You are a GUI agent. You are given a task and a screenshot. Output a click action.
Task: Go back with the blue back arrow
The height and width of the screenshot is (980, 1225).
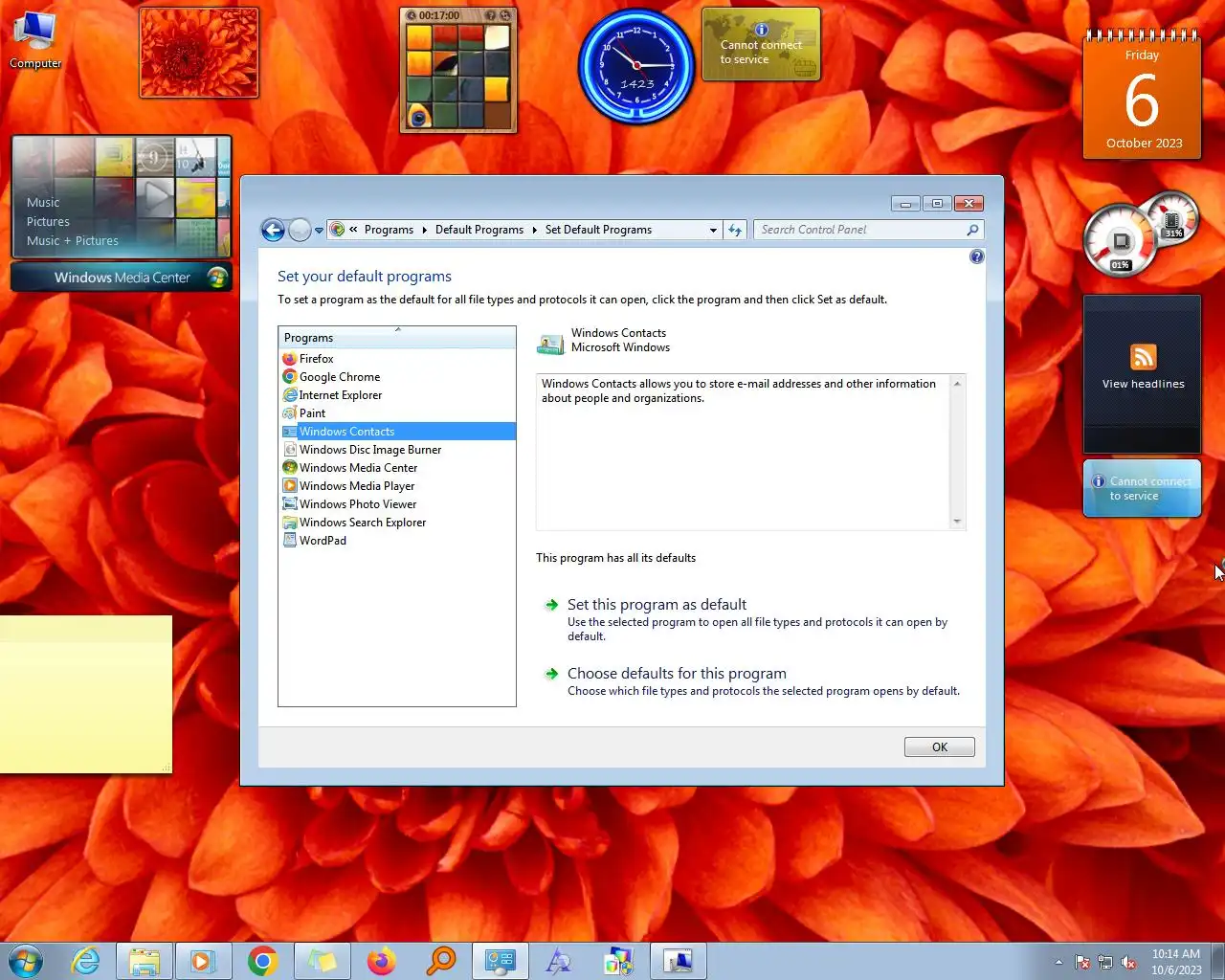[x=273, y=230]
